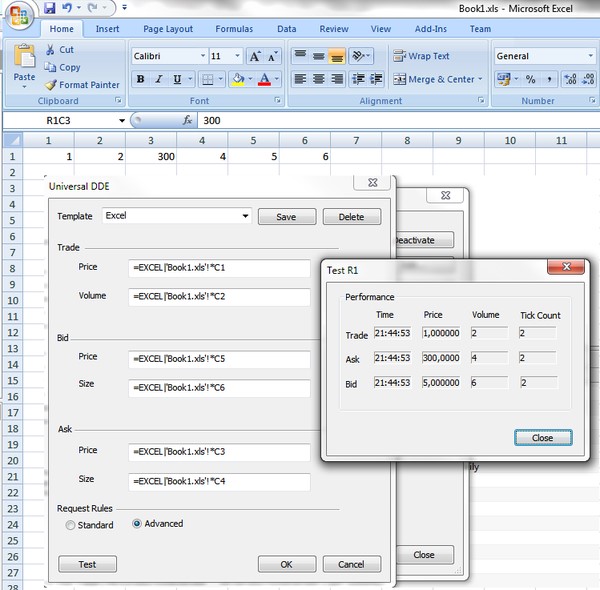Switch to the Data tab
The height and width of the screenshot is (590, 600).
(x=287, y=29)
